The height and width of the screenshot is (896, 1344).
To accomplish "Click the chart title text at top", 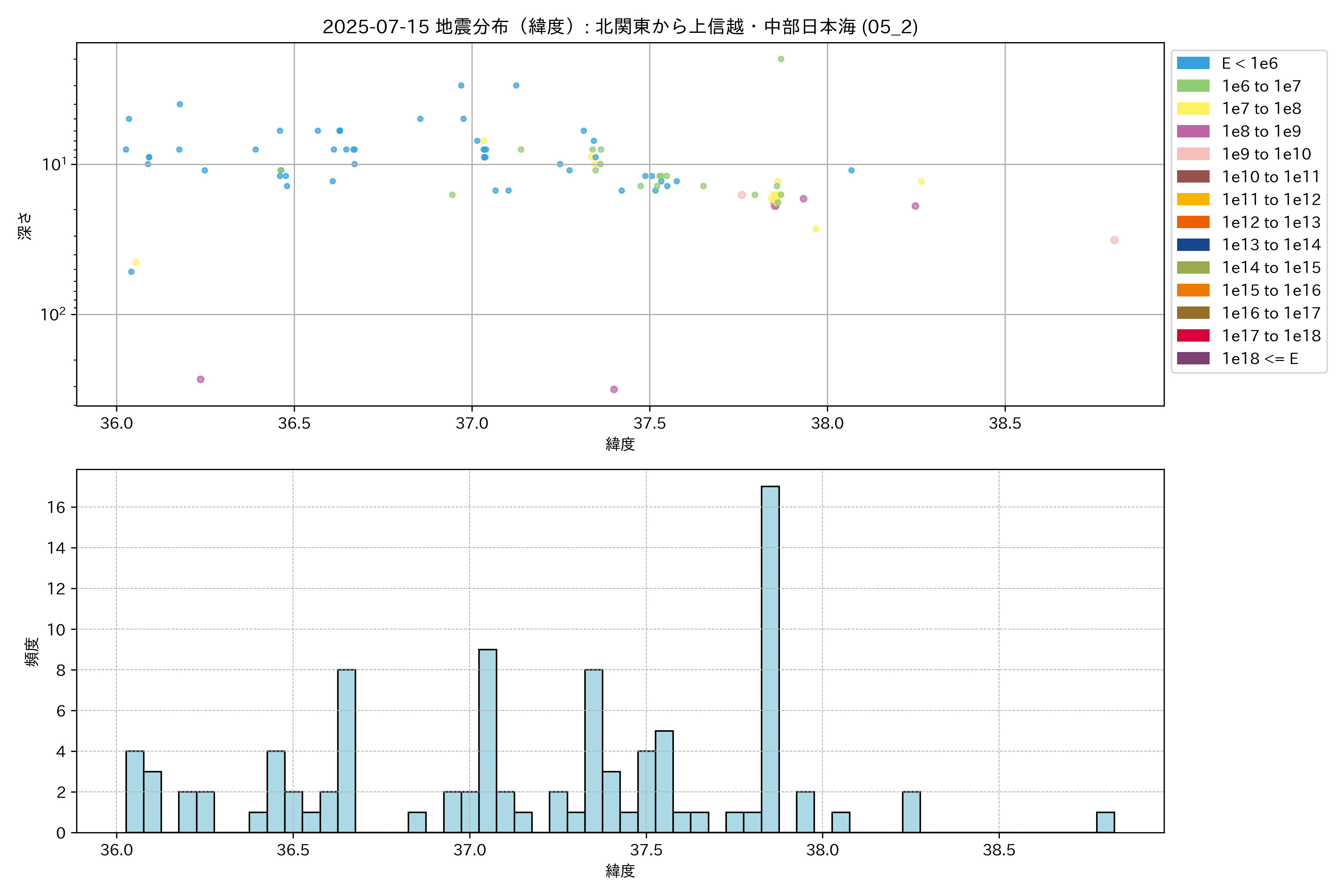I will tap(620, 27).
